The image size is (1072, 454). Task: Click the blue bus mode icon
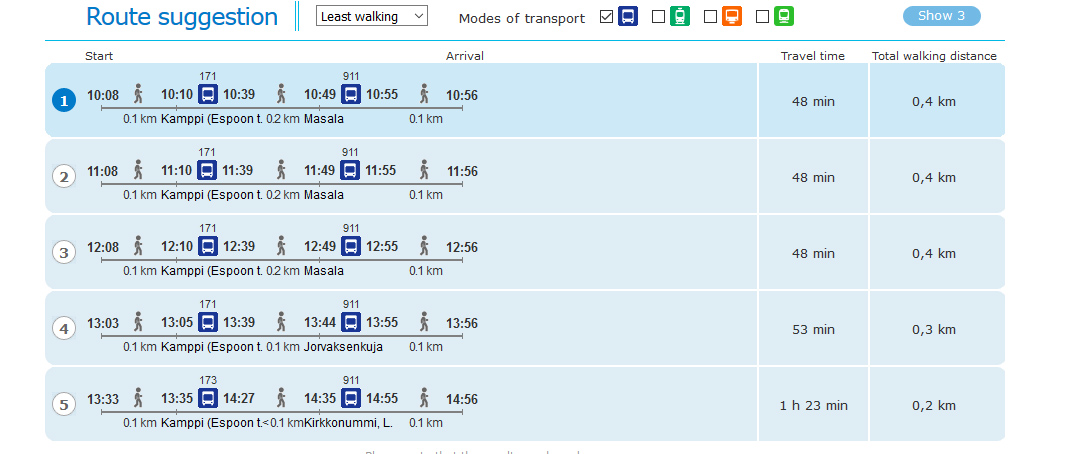coord(628,16)
